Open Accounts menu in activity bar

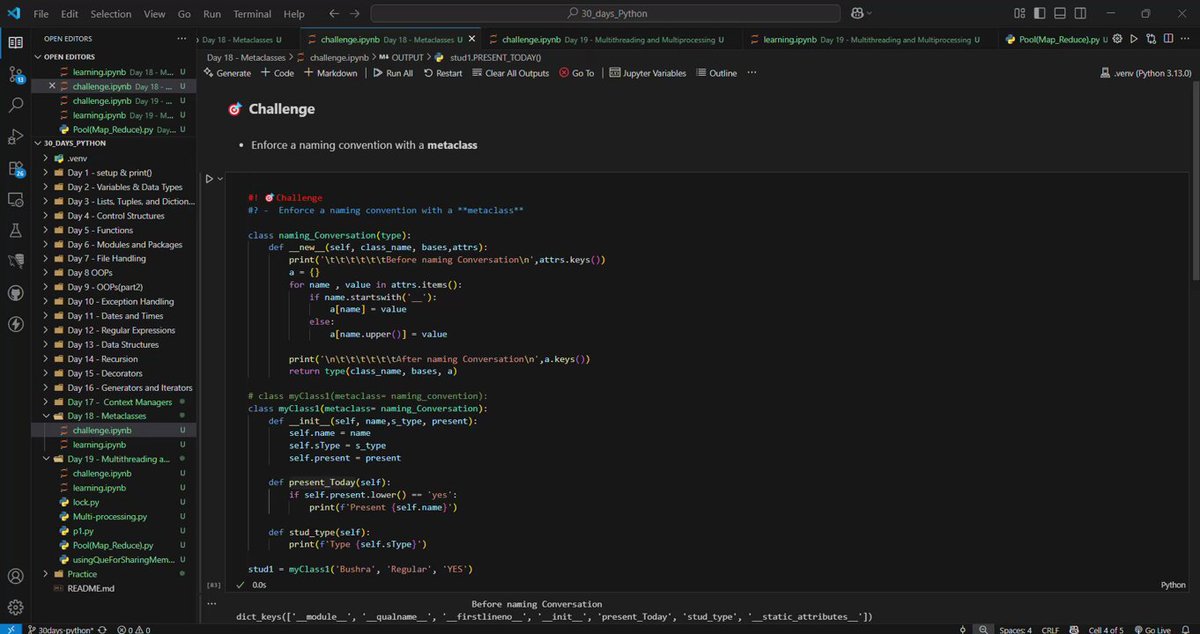(15, 577)
